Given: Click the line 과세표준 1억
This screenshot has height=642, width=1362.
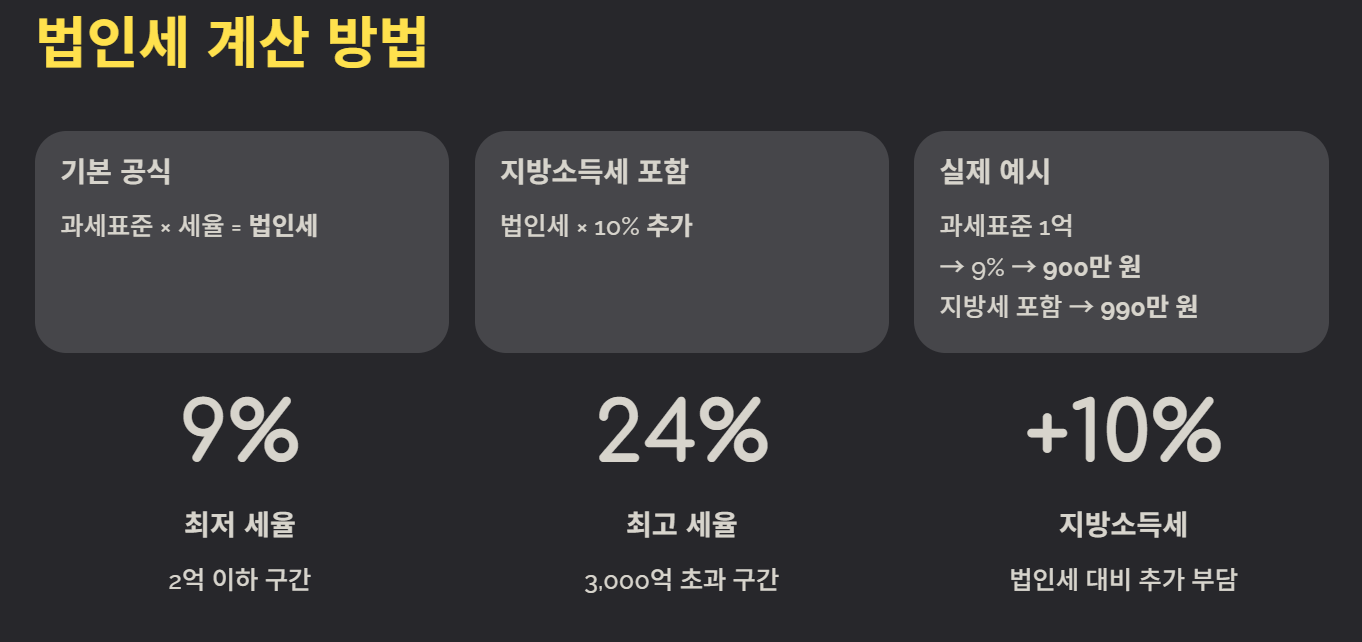Looking at the screenshot, I should point(1006,226).
